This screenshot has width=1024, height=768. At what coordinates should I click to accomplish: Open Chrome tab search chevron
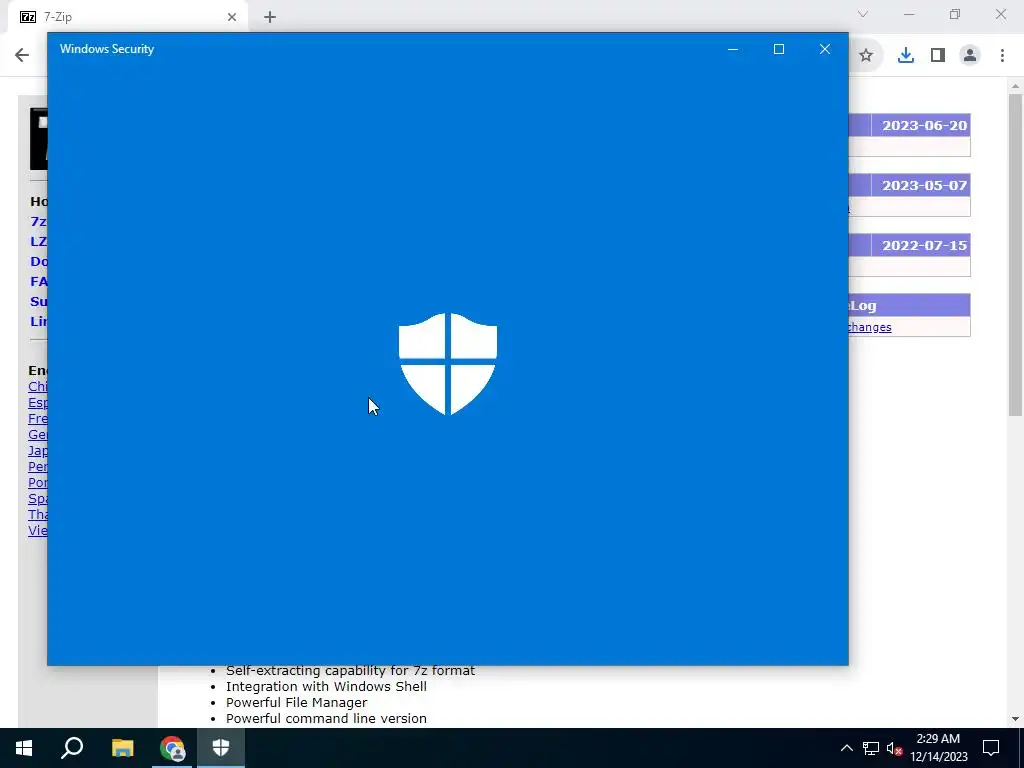[863, 14]
